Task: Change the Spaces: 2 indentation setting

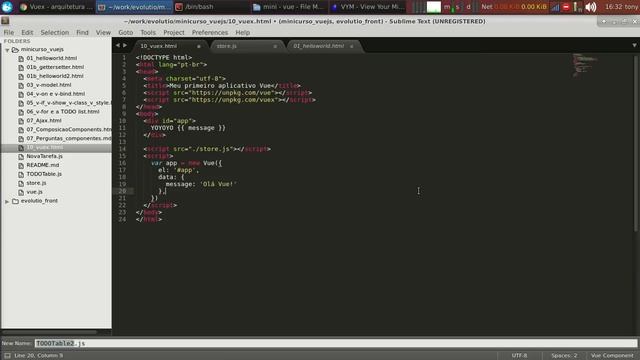Action: coord(564,356)
